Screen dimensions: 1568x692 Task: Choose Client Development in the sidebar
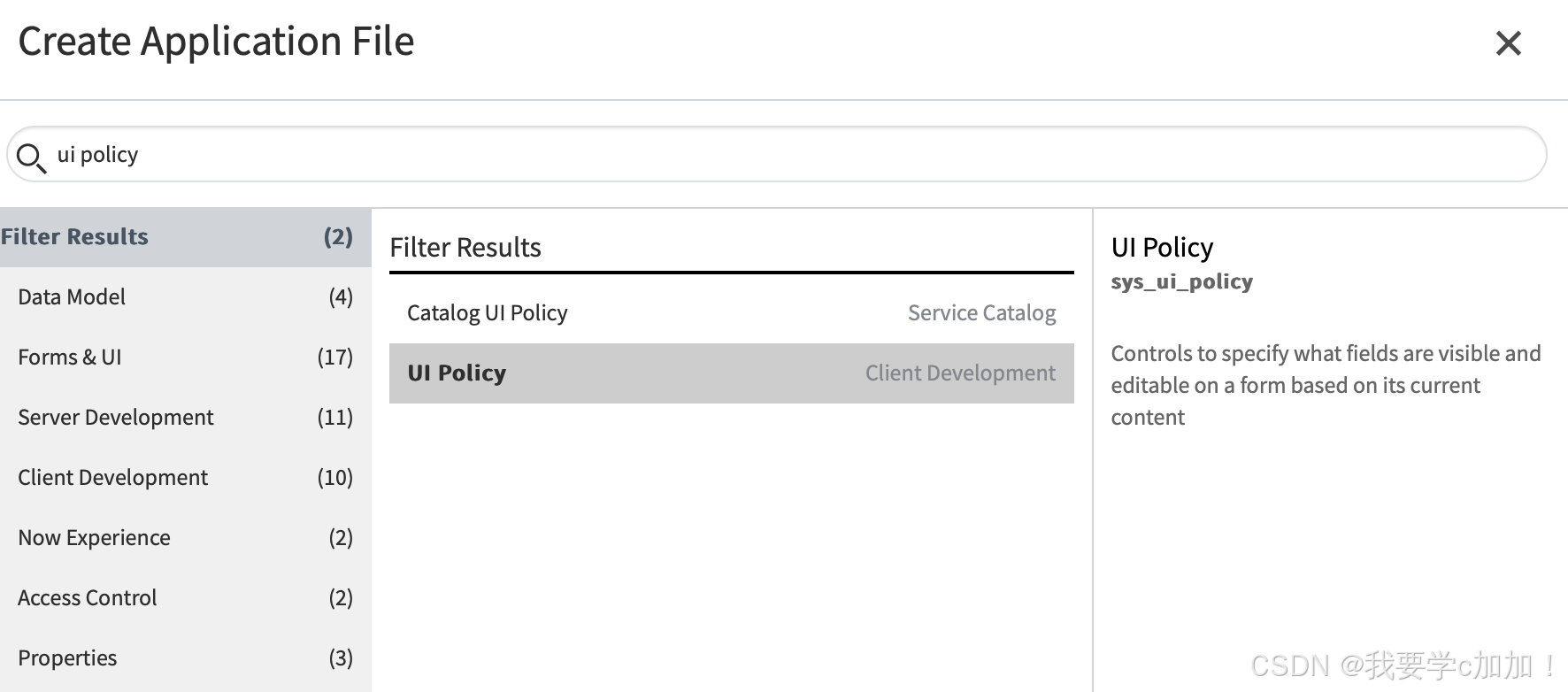click(x=185, y=478)
